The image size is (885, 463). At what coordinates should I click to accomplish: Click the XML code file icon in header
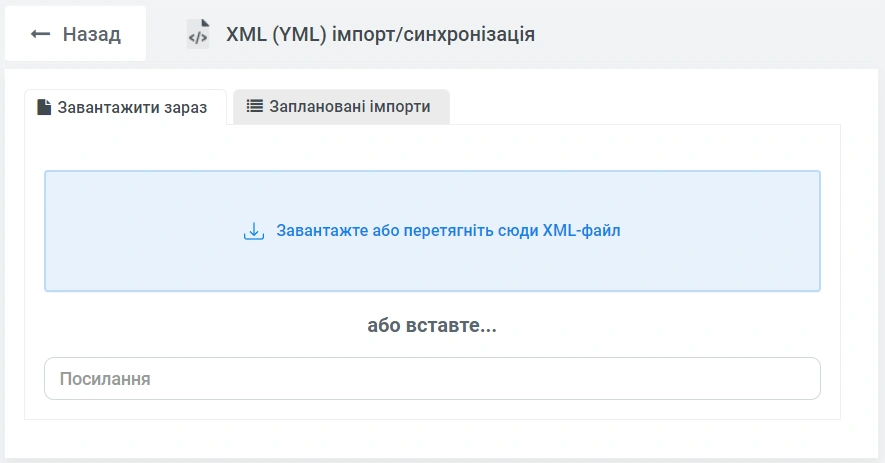point(198,34)
